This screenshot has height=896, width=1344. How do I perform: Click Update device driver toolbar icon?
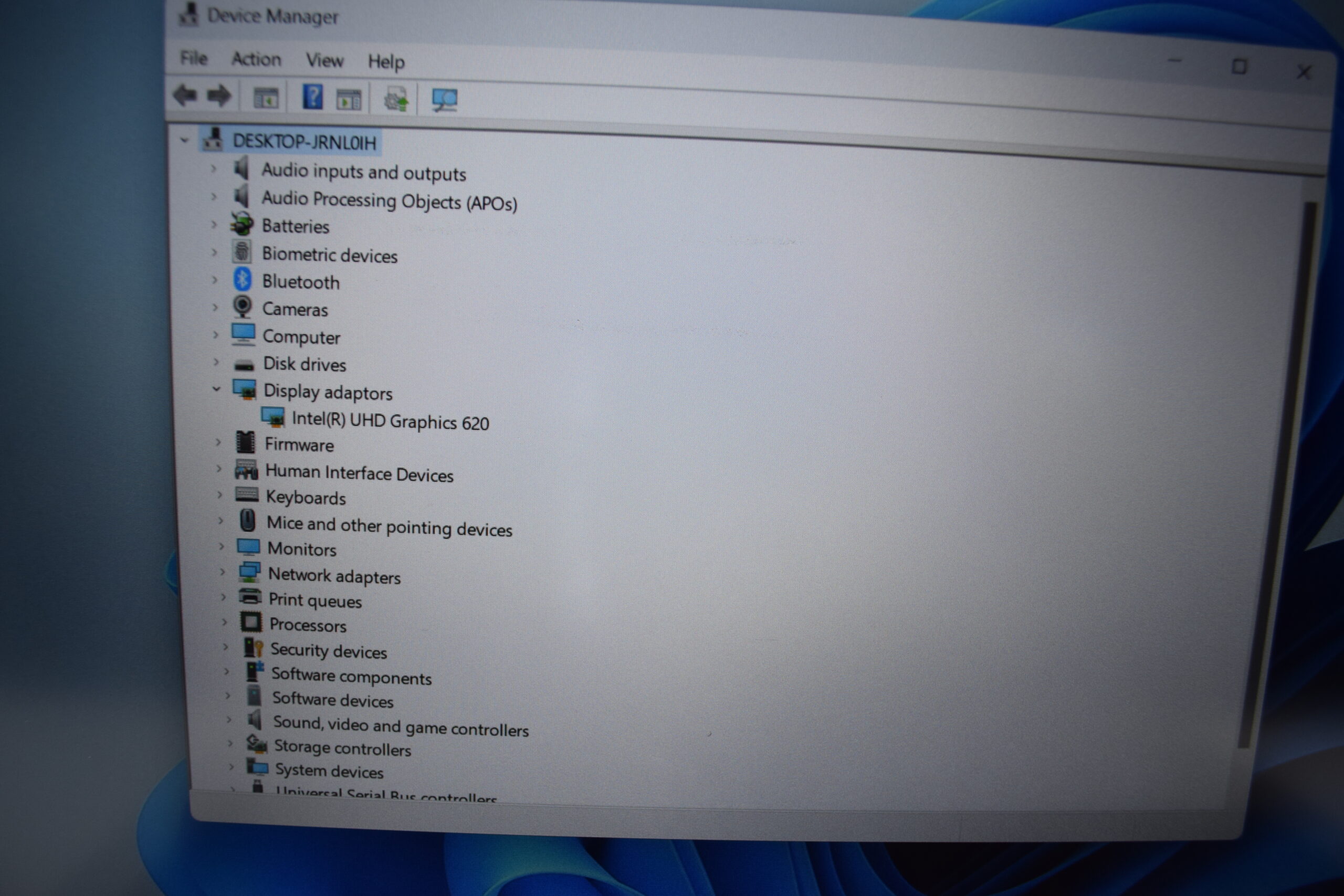coord(396,100)
